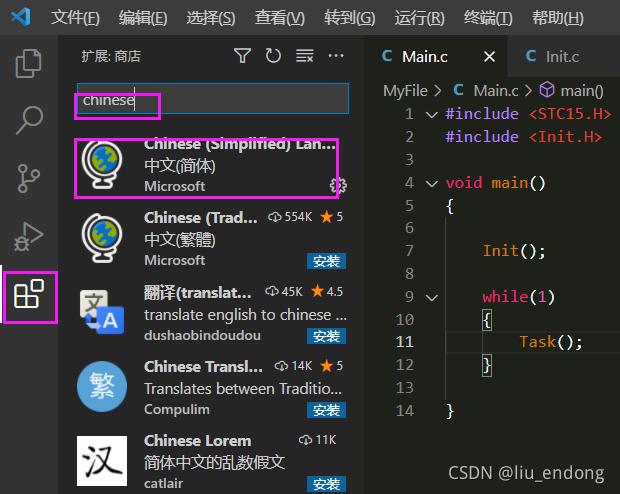Click the 扩展: 商店 panel title

point(111,56)
